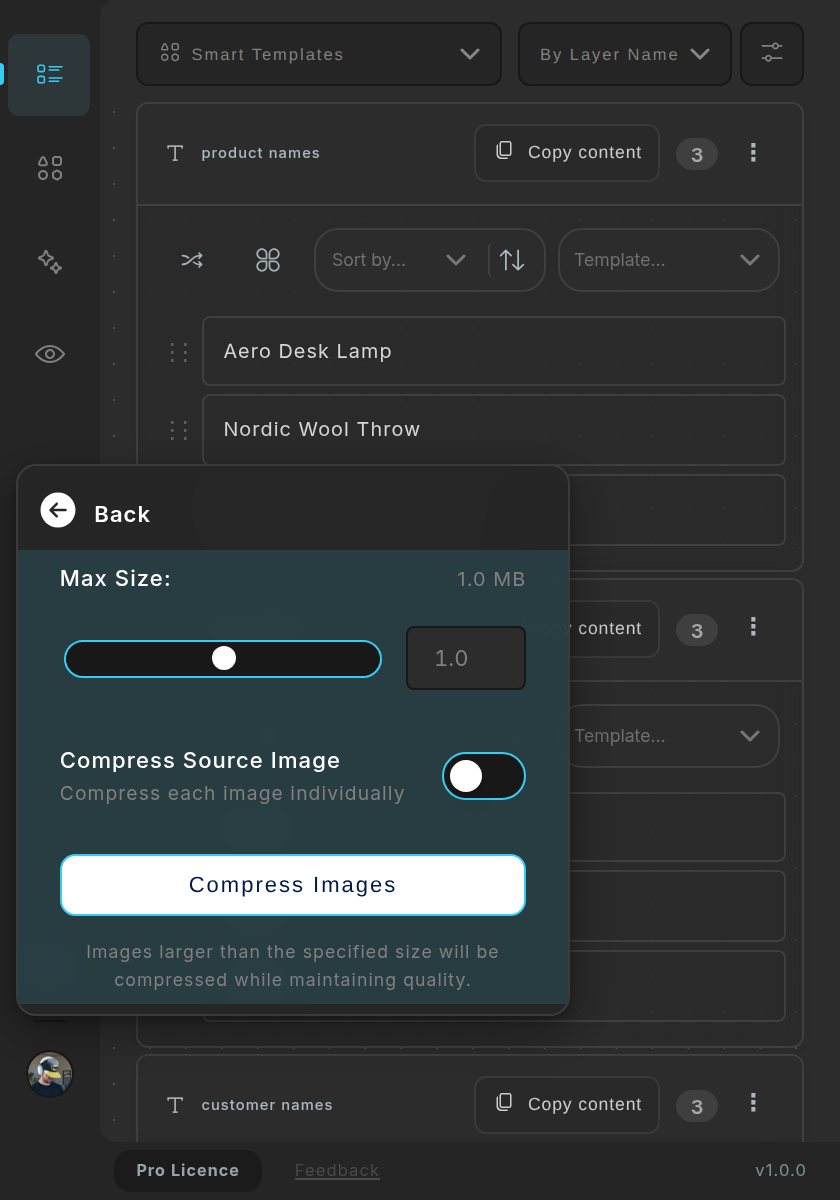Click the Nordic Wool Throw text field
The height and width of the screenshot is (1200, 840).
pos(494,429)
